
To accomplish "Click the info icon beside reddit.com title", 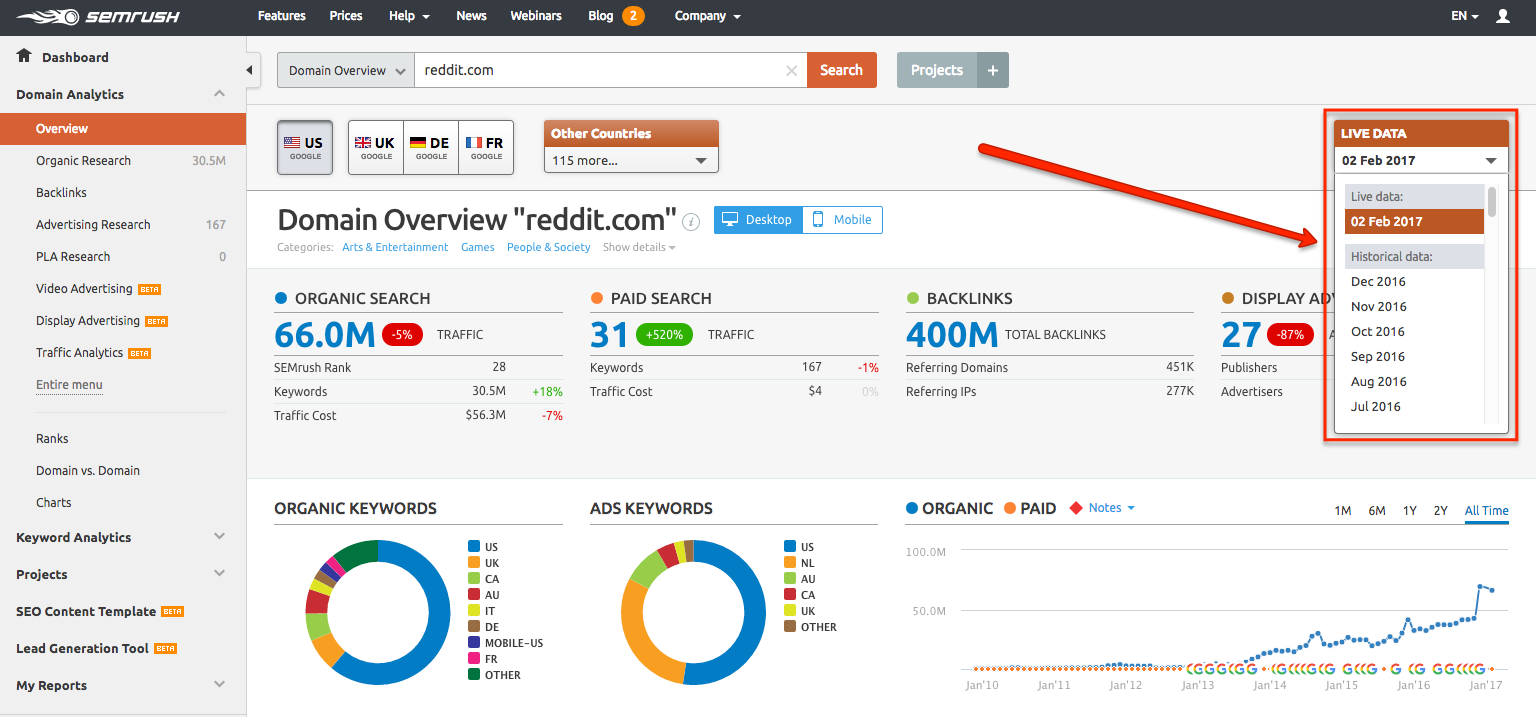I will (x=691, y=221).
